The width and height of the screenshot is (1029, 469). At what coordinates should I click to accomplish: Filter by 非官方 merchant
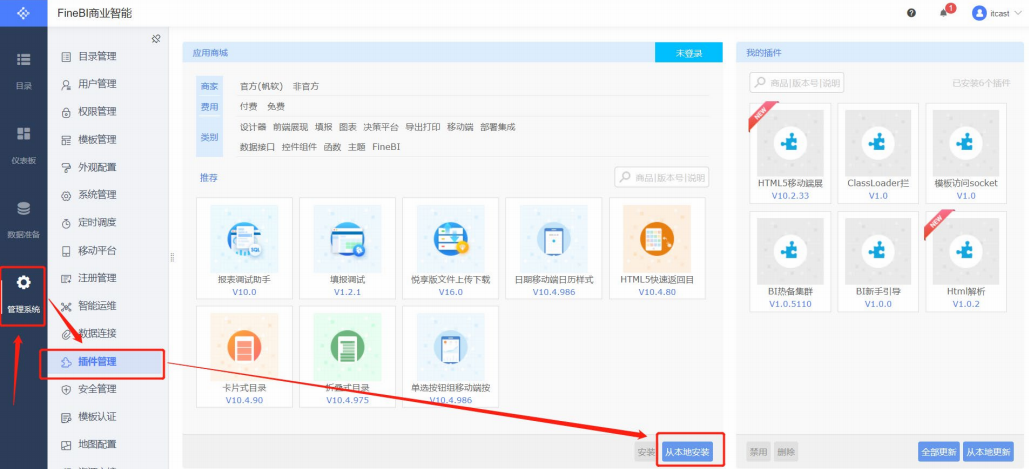(x=306, y=86)
